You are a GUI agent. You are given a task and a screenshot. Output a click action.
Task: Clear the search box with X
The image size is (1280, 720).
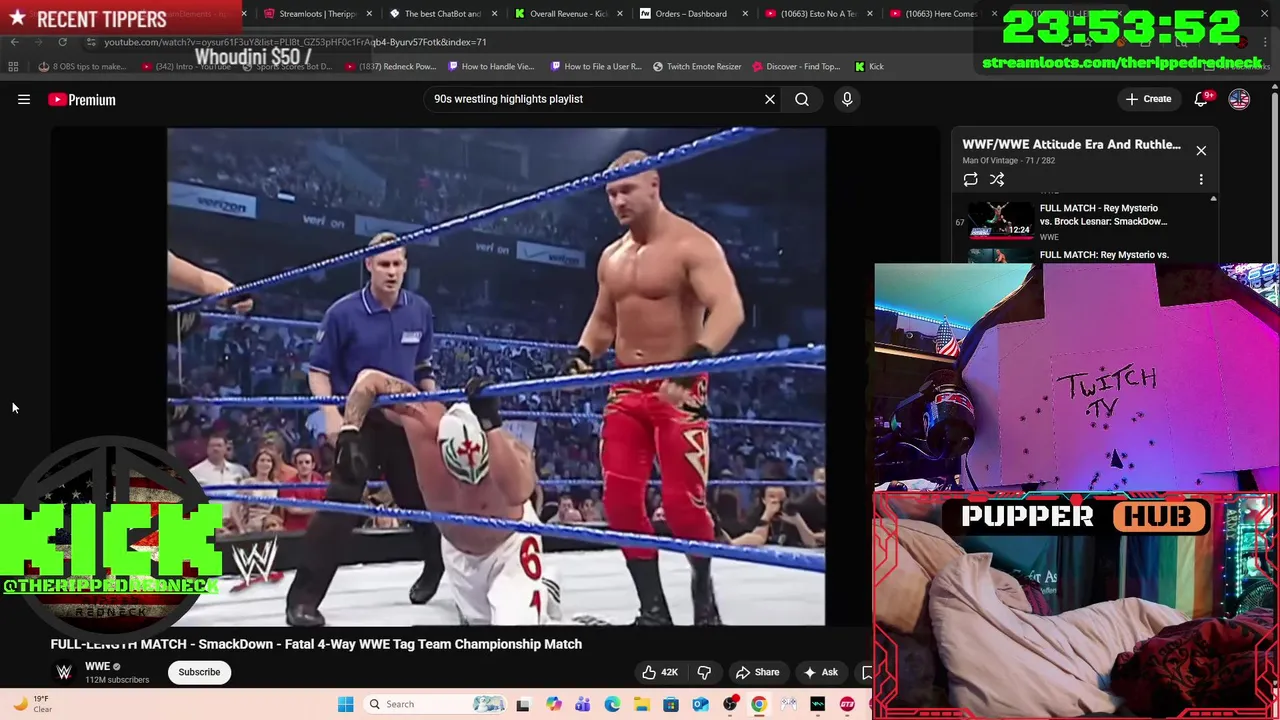click(770, 99)
